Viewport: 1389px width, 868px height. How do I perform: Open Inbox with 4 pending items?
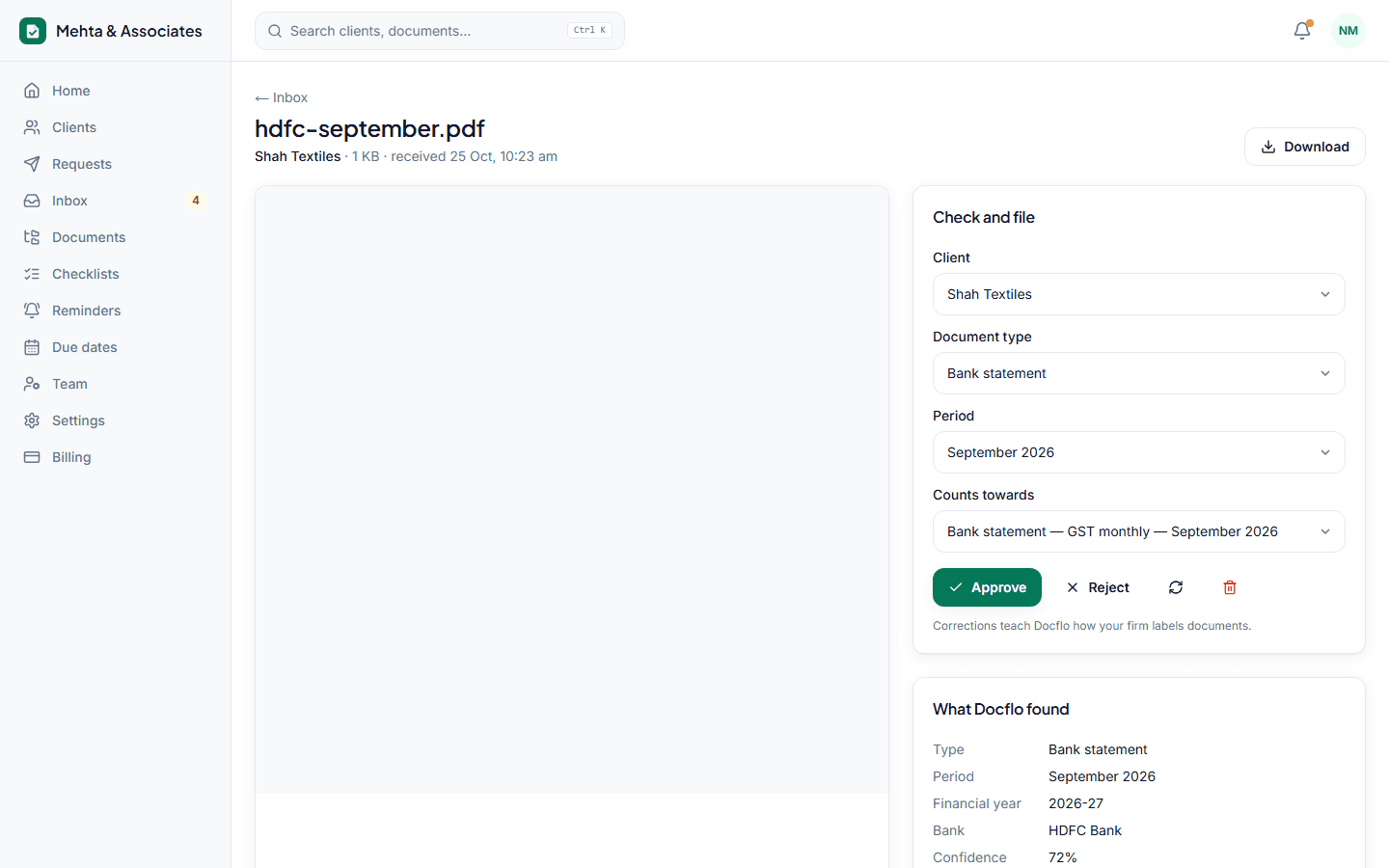[116, 201]
